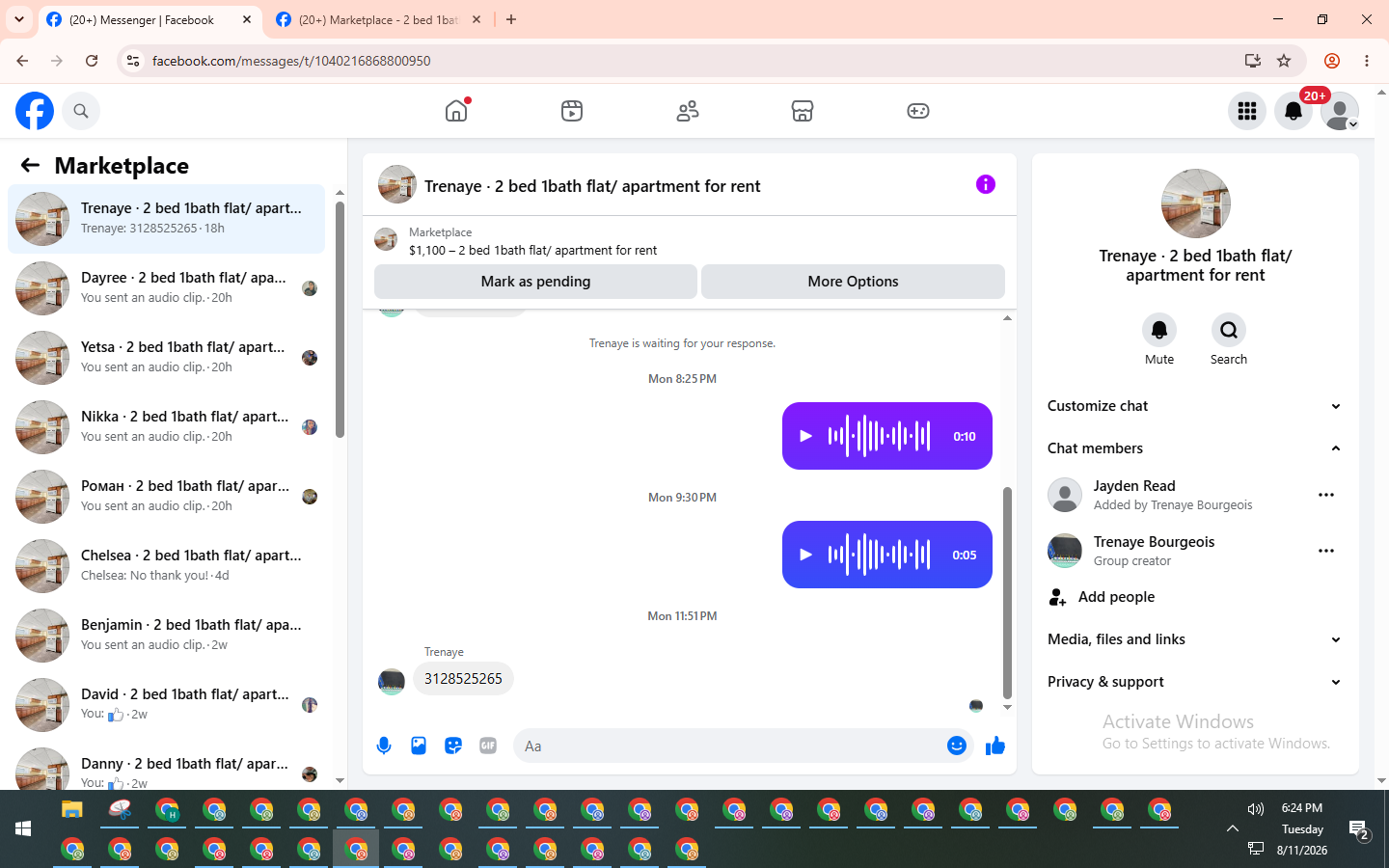Screen dimensions: 1389x868
Task: Switch to the Messenger | Facebook tab
Action: pos(150,19)
